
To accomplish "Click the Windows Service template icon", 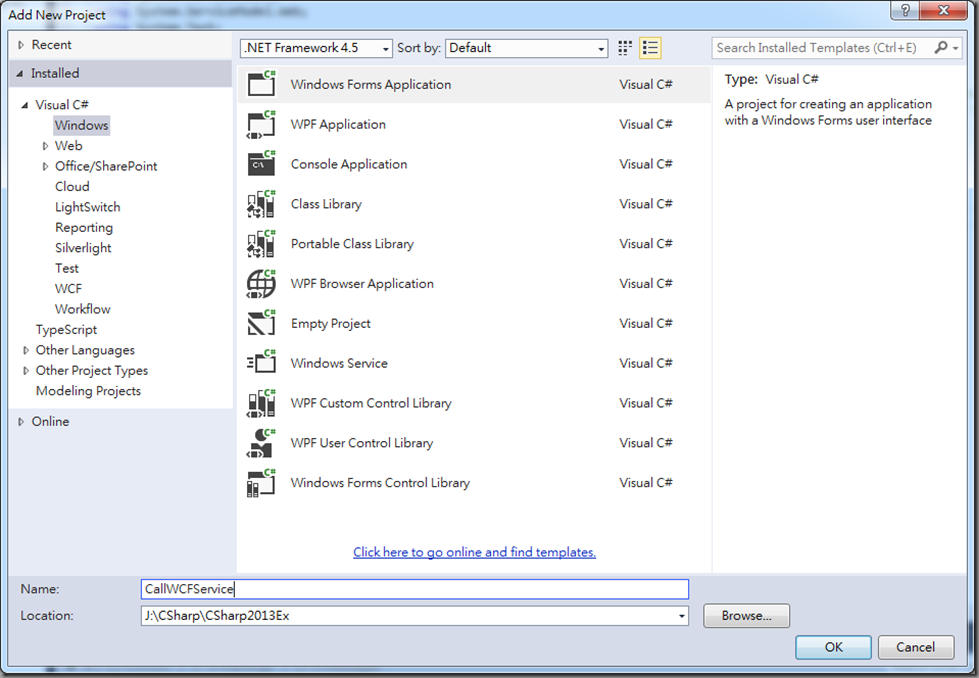I will [x=261, y=363].
